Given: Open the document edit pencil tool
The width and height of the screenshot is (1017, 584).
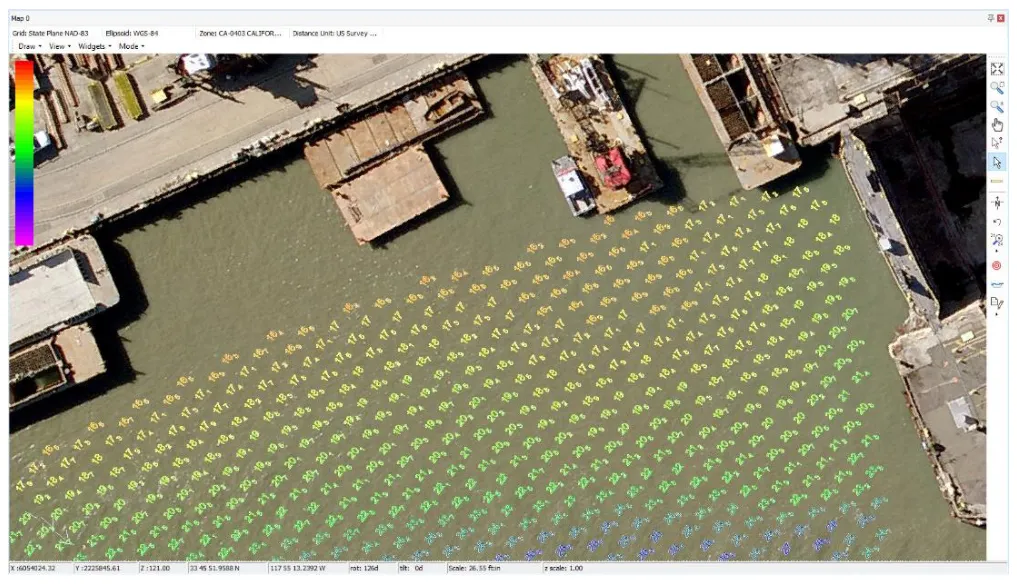Looking at the screenshot, I should pos(997,303).
